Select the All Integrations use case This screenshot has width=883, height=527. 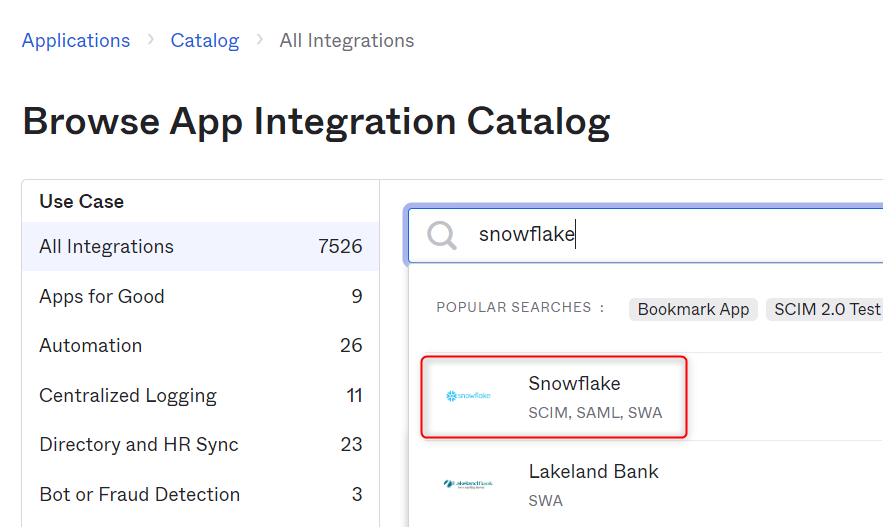click(x=200, y=247)
